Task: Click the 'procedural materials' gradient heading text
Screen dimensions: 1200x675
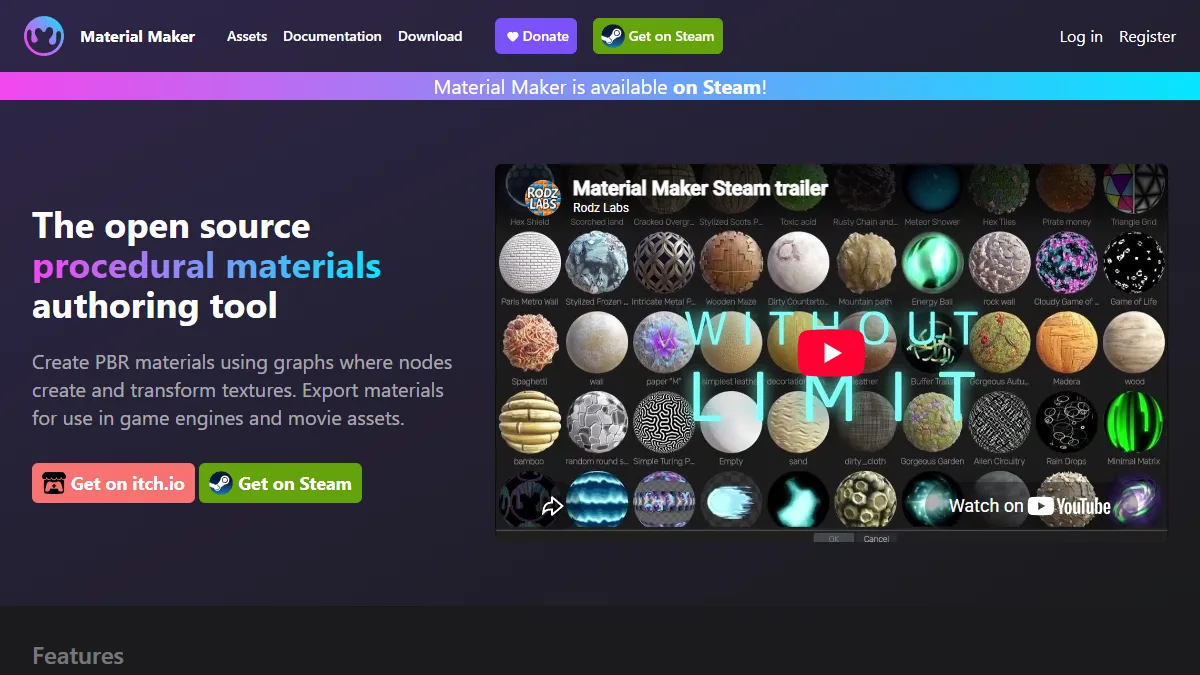Action: click(207, 266)
